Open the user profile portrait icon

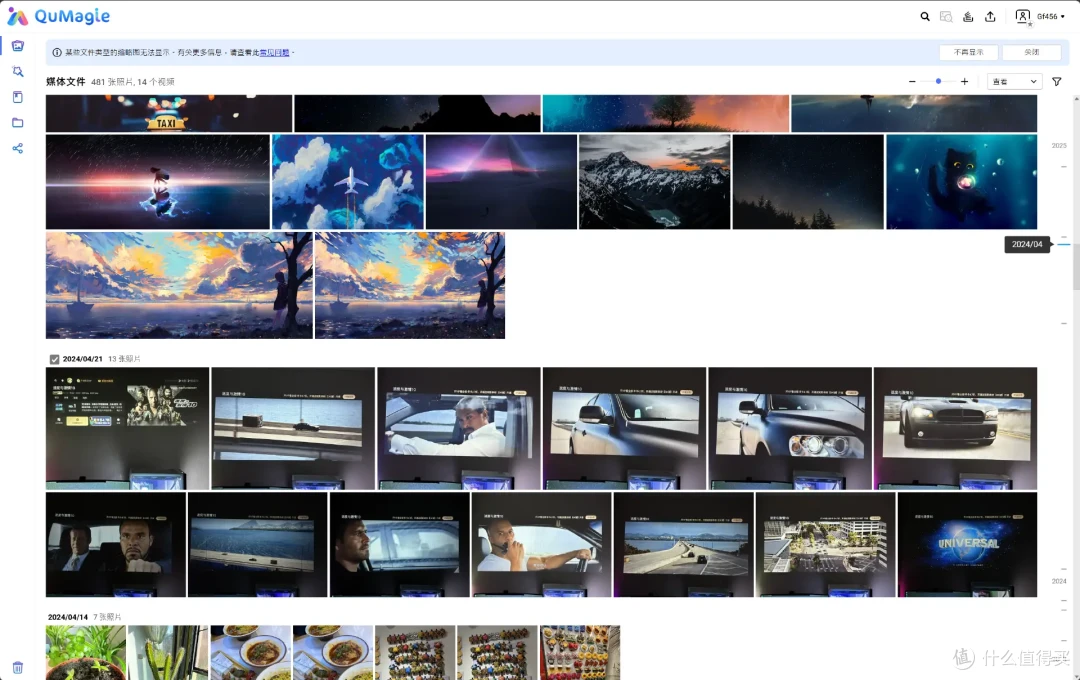pos(1023,17)
